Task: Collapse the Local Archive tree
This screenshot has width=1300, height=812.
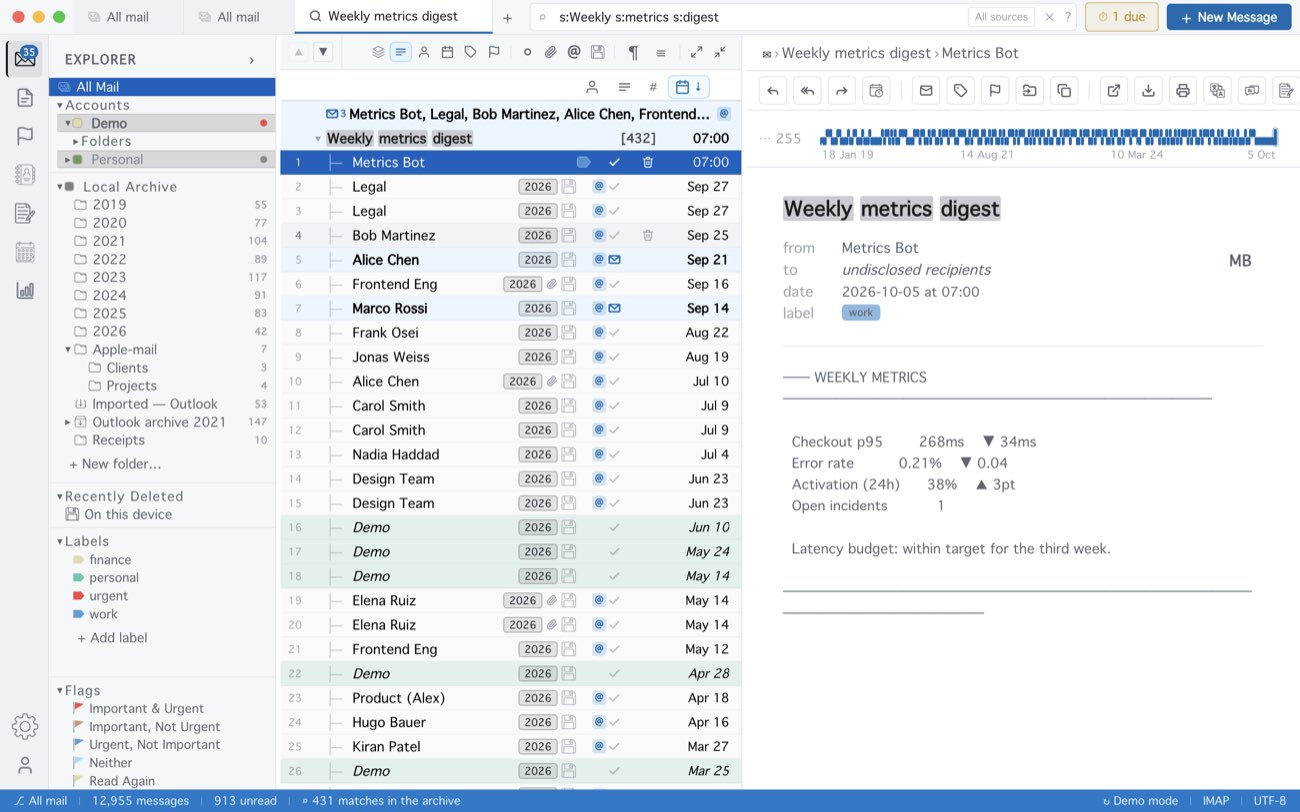Action: (61, 186)
